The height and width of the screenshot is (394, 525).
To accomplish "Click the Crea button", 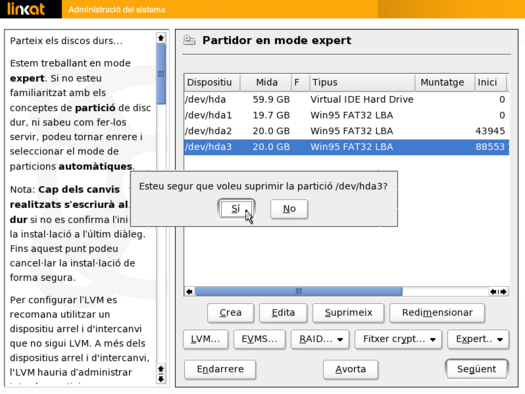I will point(230,313).
